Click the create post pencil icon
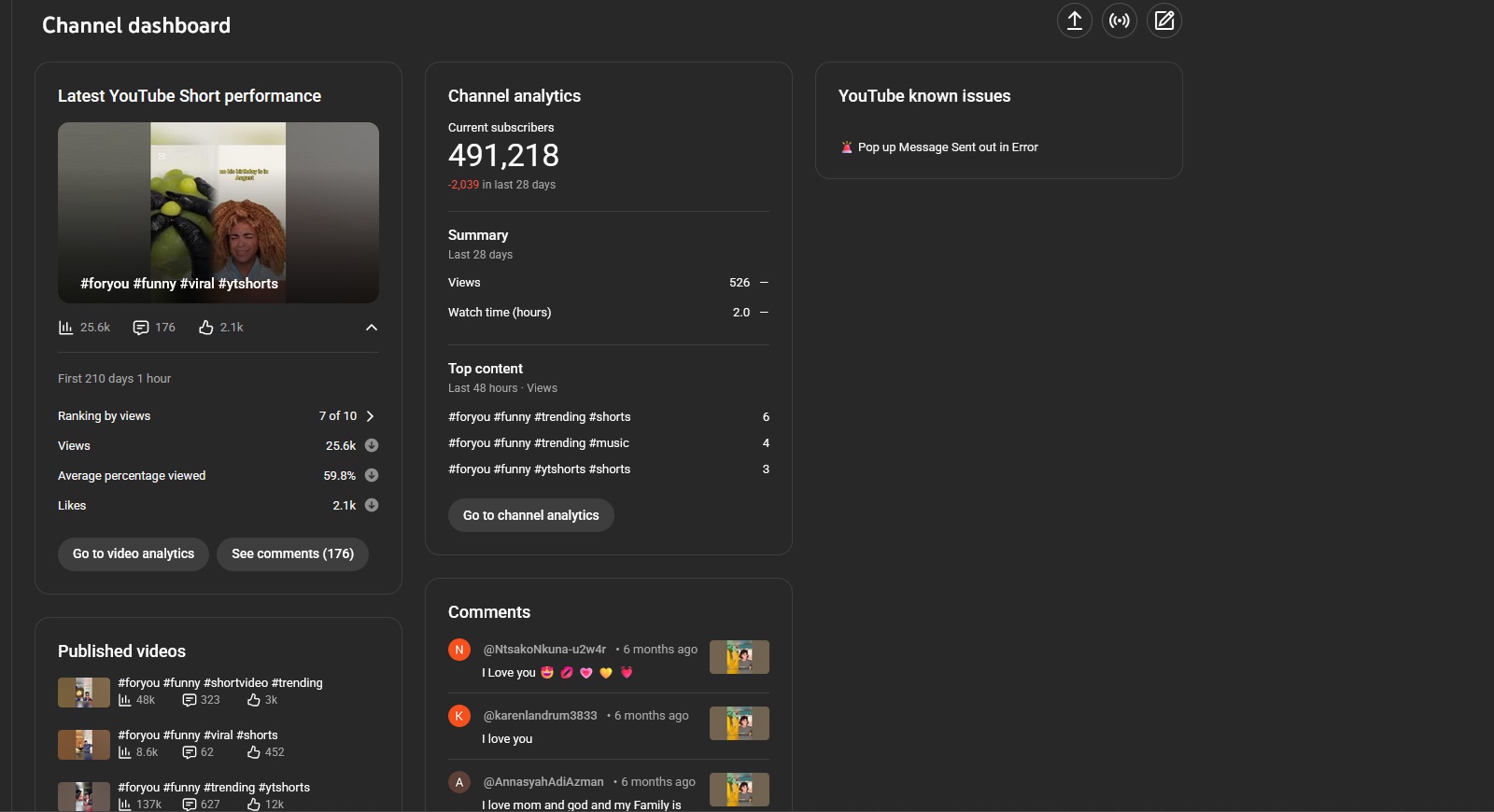This screenshot has width=1494, height=812. click(1164, 21)
